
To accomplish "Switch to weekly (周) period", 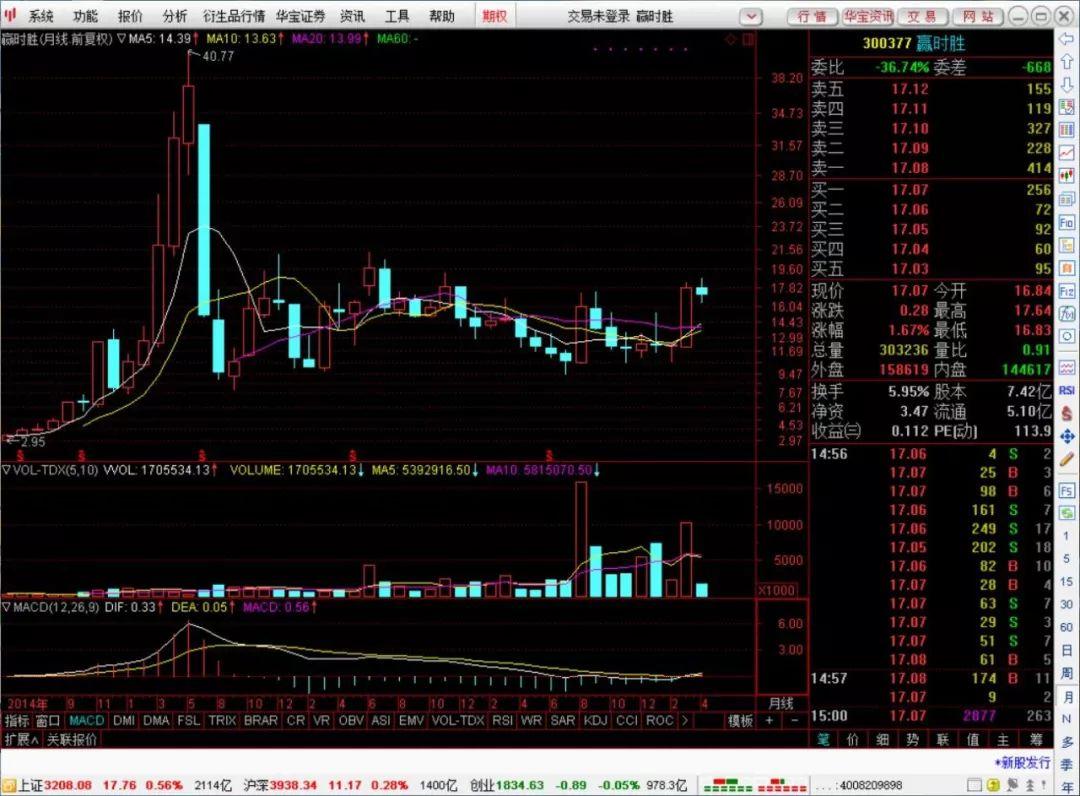I will 1066,673.
